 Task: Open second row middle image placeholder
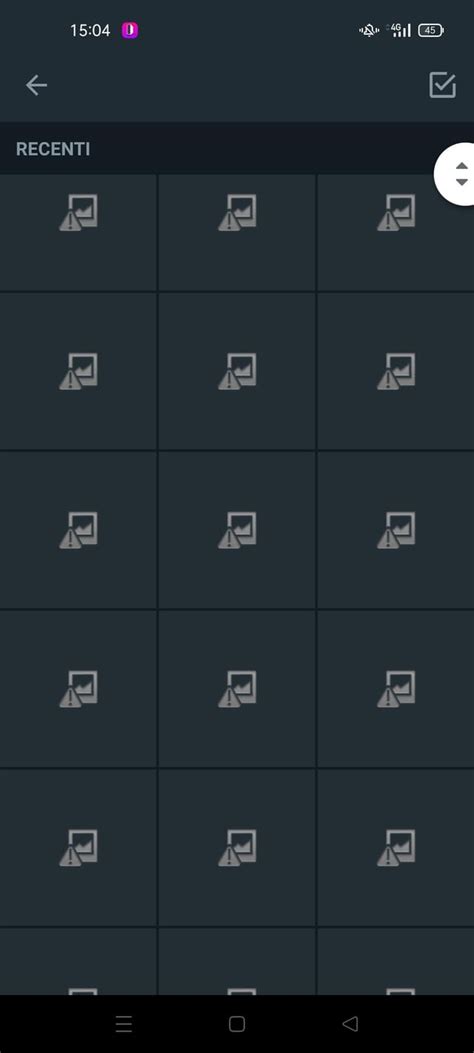pyautogui.click(x=237, y=371)
